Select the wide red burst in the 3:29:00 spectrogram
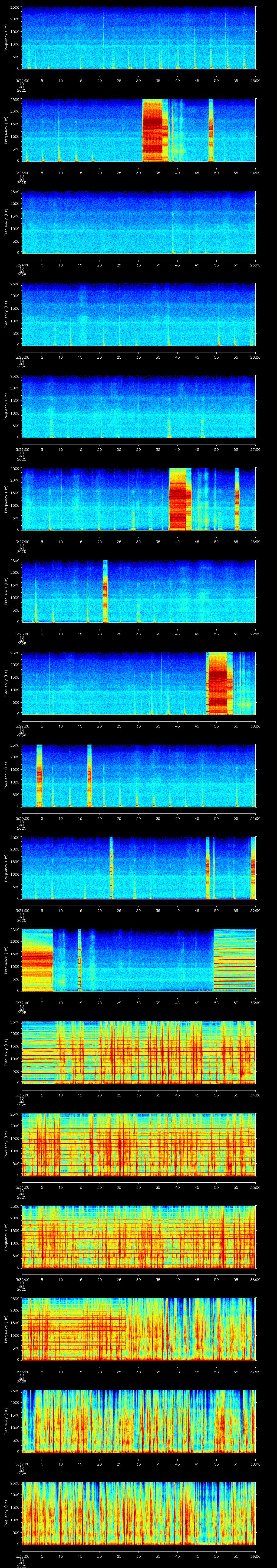This screenshot has height=1568, width=277. click(220, 683)
